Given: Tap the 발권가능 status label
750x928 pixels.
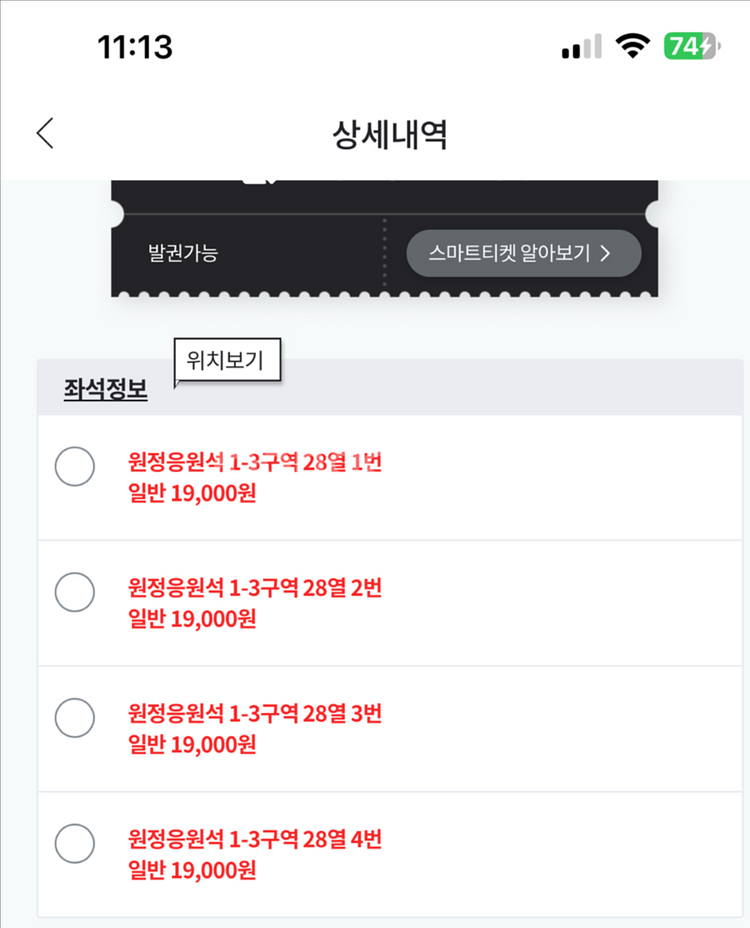Looking at the screenshot, I should (183, 253).
